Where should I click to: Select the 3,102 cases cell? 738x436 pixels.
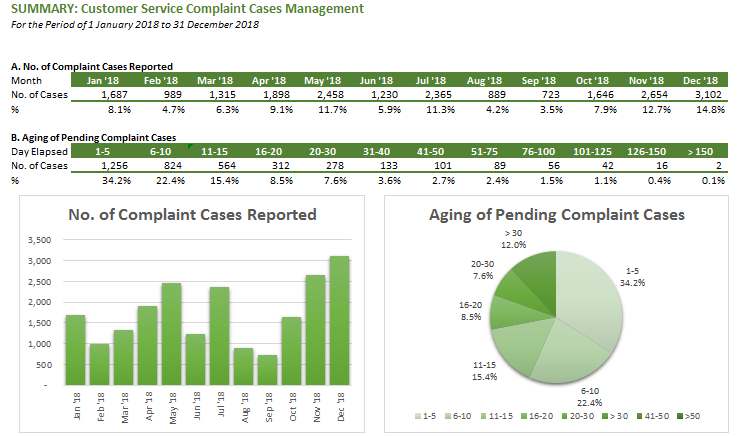[x=708, y=95]
